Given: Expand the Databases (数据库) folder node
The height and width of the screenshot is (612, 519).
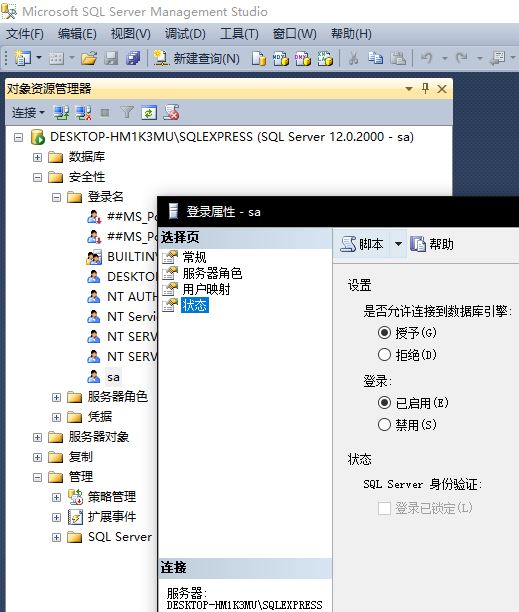Looking at the screenshot, I should pos(37,157).
